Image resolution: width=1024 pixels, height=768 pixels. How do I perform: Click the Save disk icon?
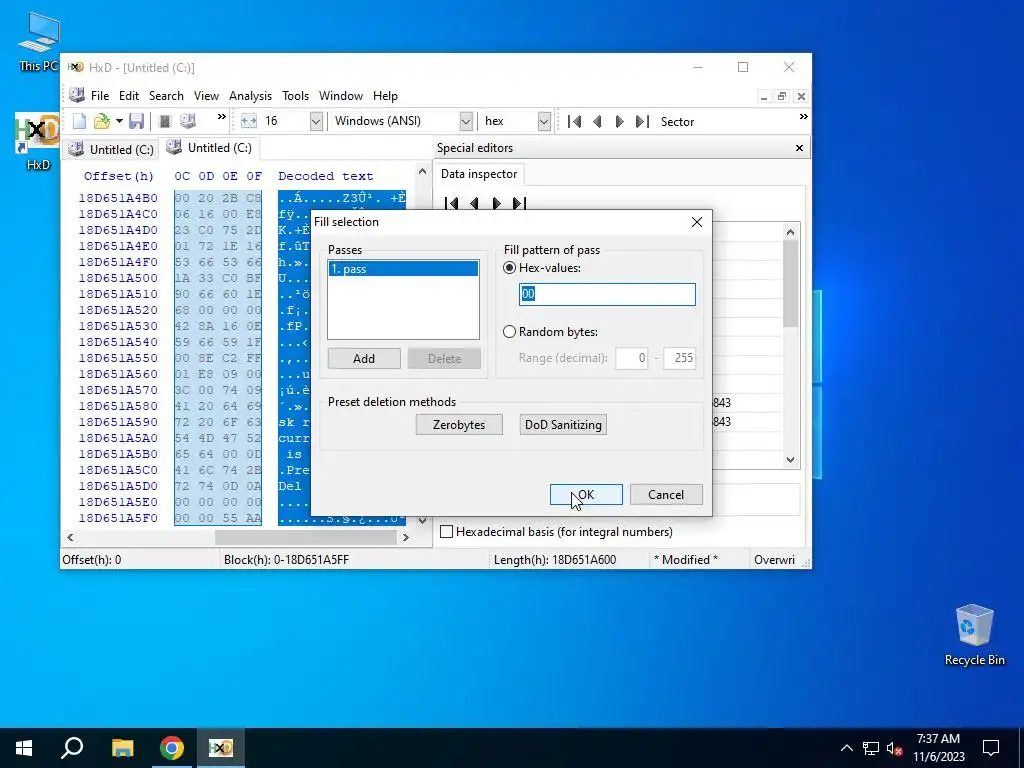[x=136, y=121]
